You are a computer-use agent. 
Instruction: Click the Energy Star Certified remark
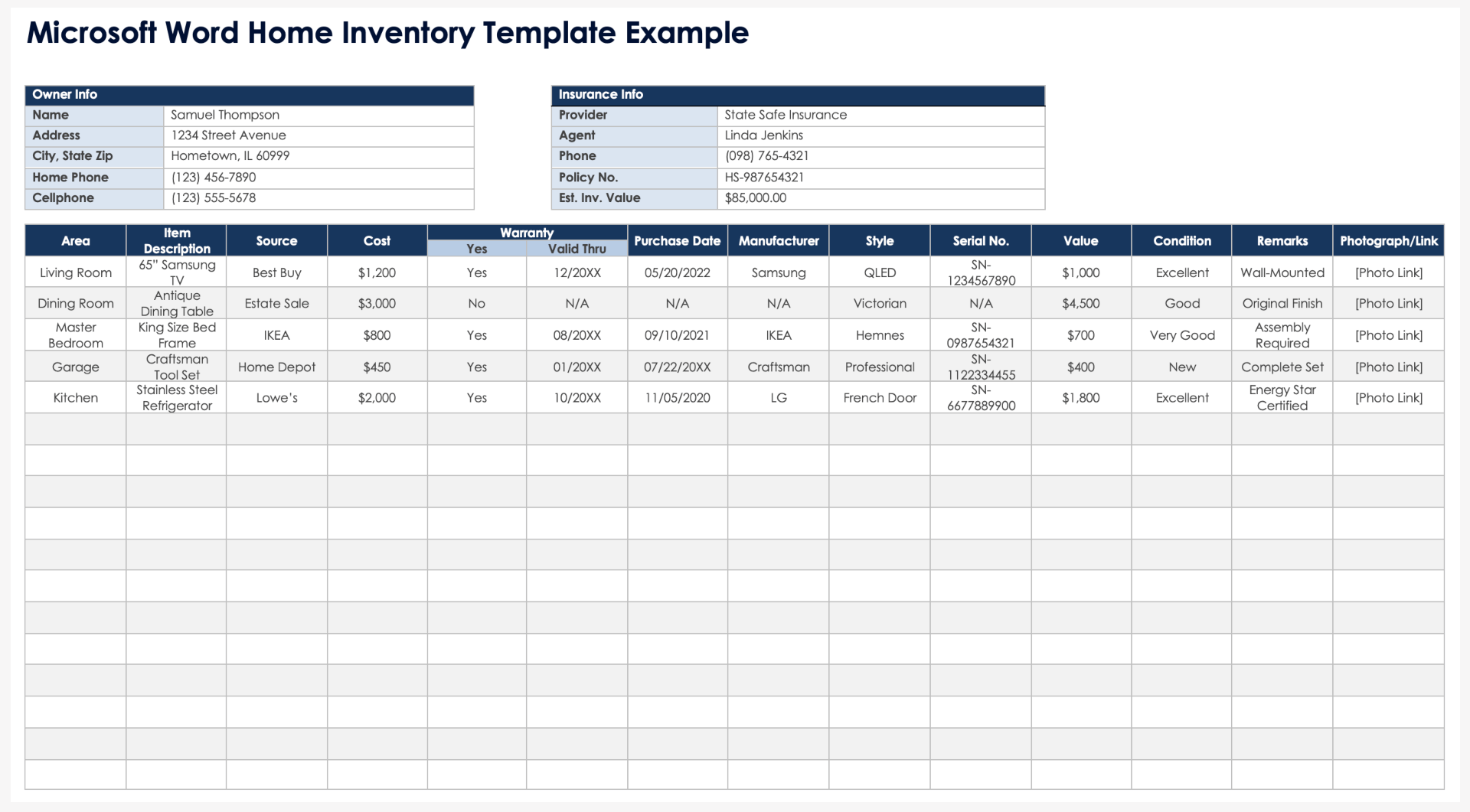point(1282,398)
